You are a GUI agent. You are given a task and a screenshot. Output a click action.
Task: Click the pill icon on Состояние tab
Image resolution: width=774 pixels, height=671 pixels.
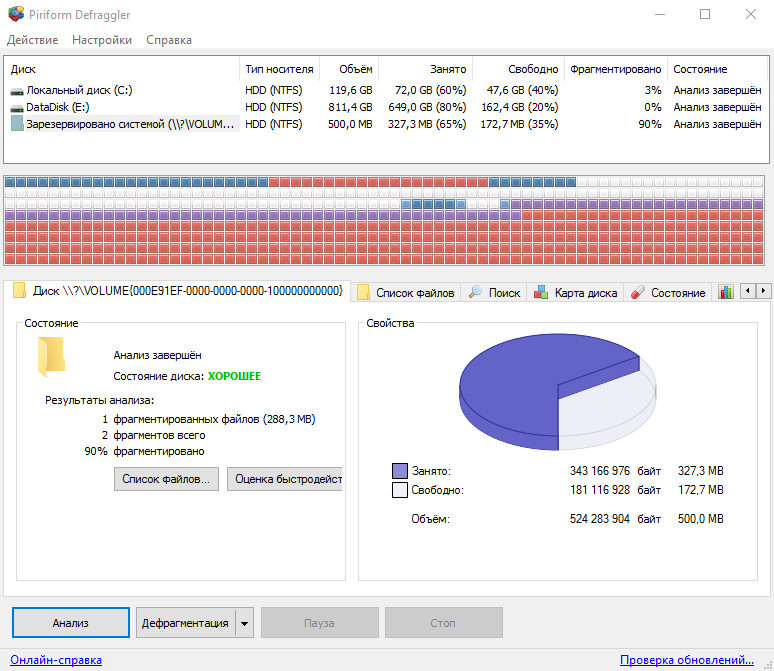637,292
